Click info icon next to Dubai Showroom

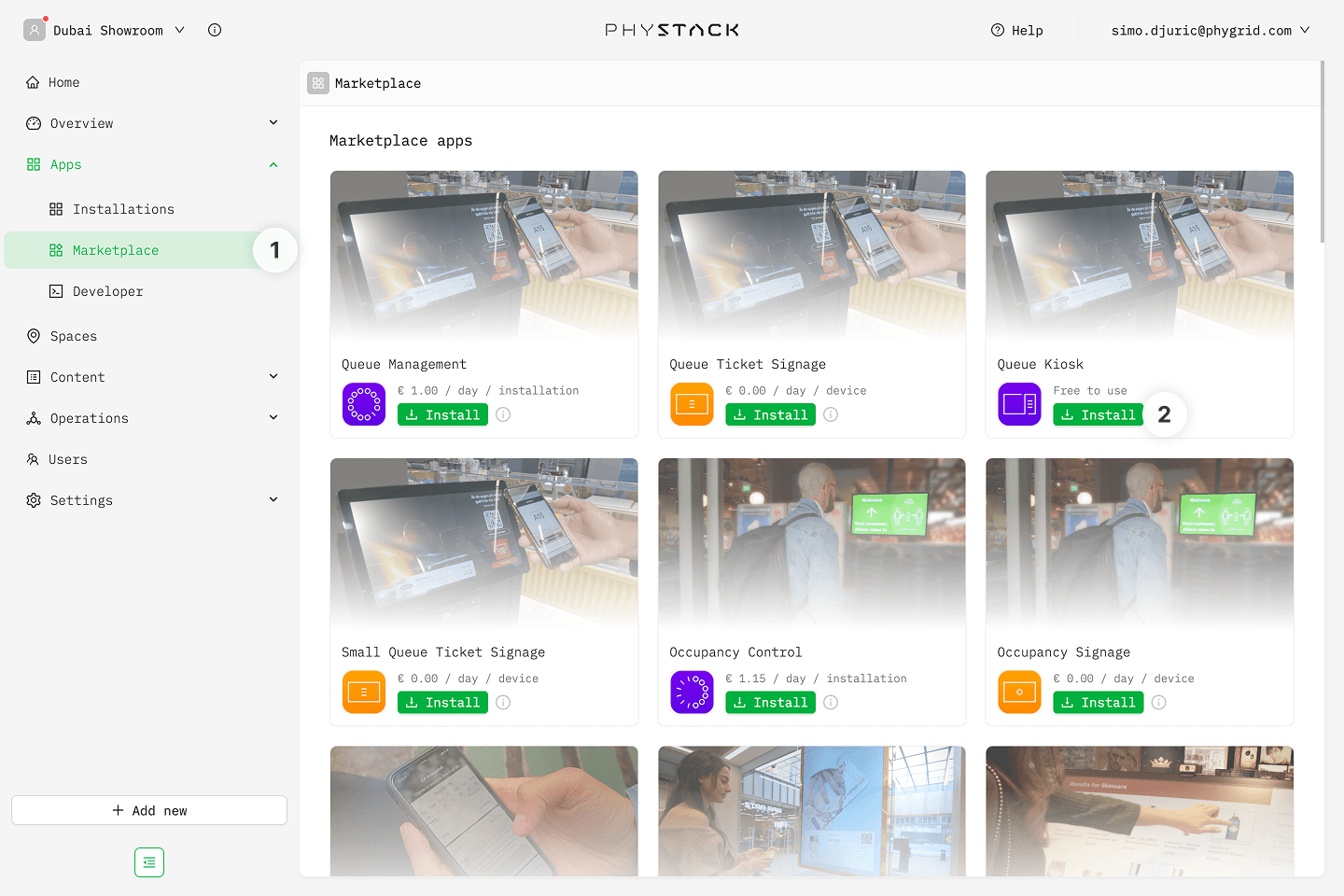coord(215,30)
